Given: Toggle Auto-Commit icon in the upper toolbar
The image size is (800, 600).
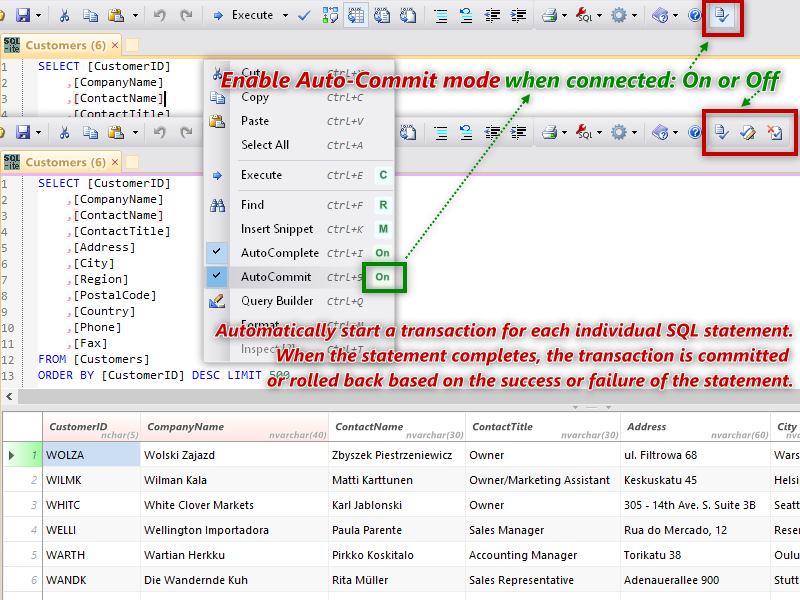Looking at the screenshot, I should click(x=722, y=15).
